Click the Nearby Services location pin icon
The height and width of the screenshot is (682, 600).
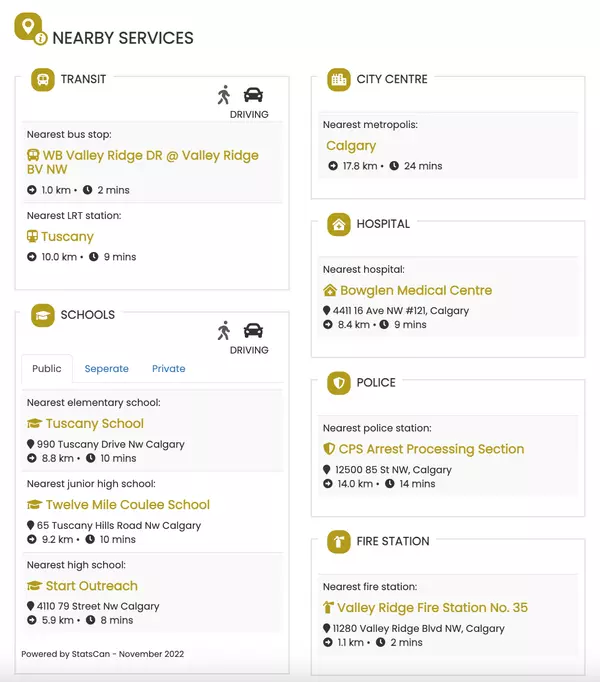coord(30,28)
